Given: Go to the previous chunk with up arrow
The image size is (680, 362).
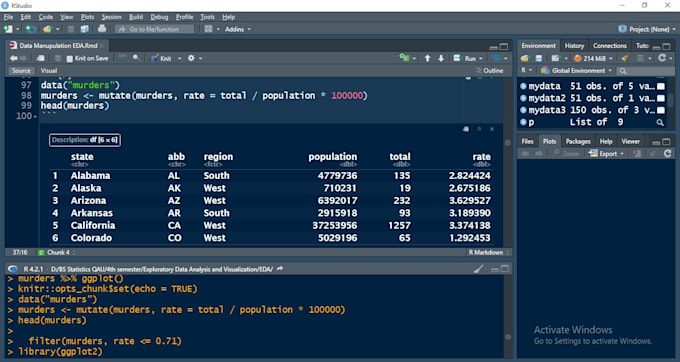Looking at the screenshot, I should (428, 58).
